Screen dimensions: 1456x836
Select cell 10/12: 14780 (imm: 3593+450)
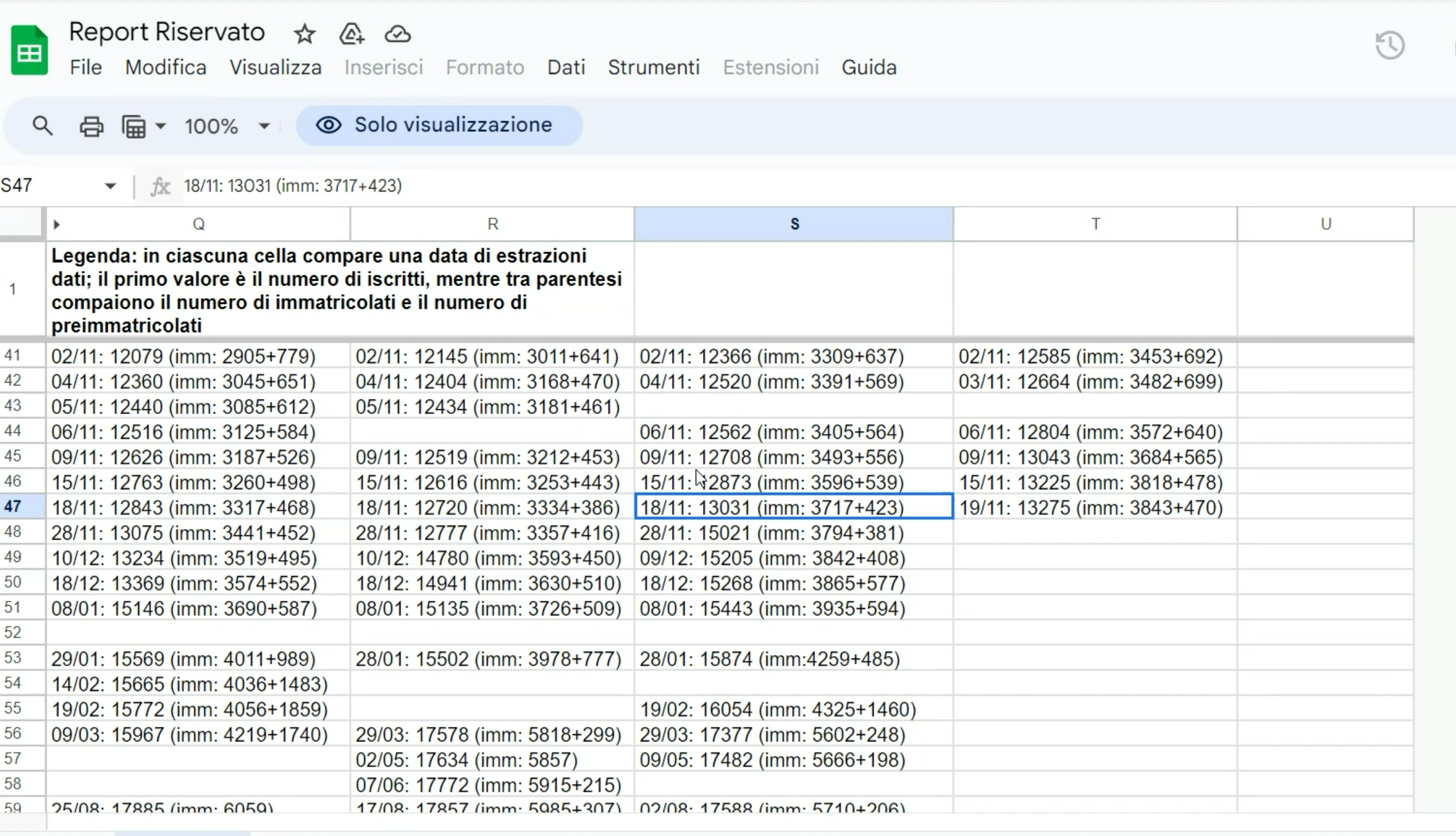point(493,558)
